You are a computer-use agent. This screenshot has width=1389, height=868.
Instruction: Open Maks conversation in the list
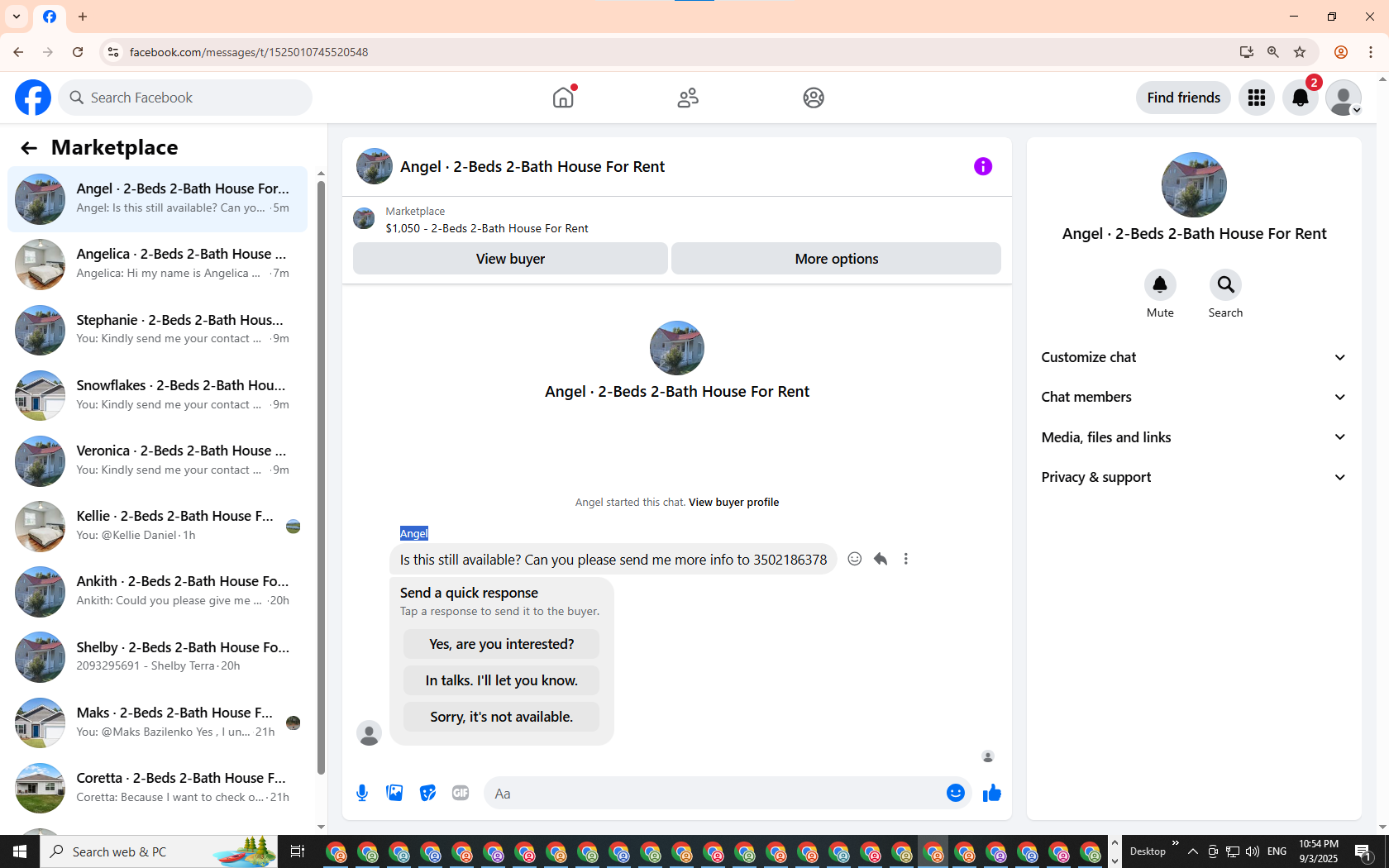pyautogui.click(x=157, y=723)
